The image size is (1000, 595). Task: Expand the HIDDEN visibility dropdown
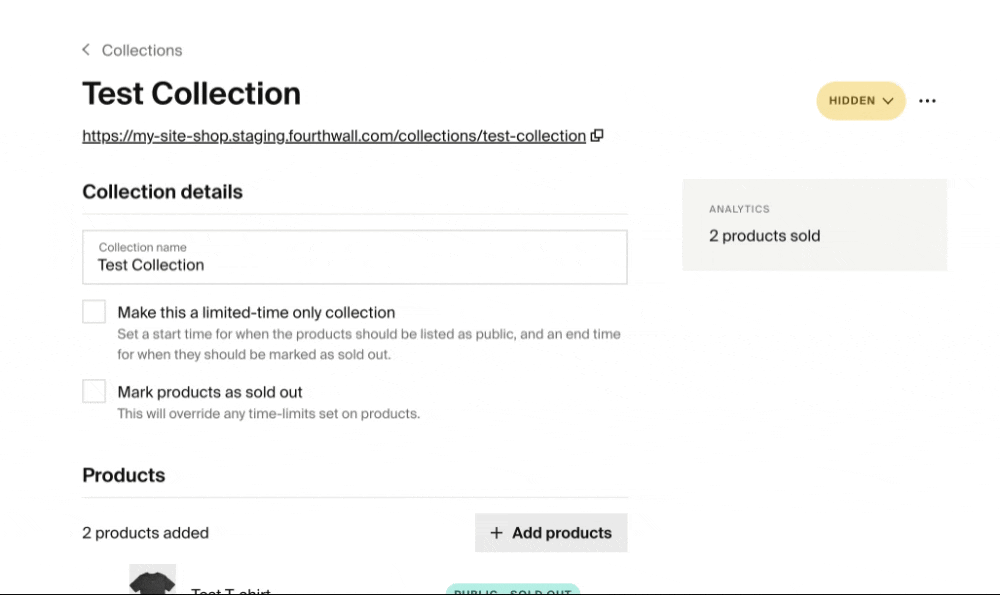click(861, 101)
